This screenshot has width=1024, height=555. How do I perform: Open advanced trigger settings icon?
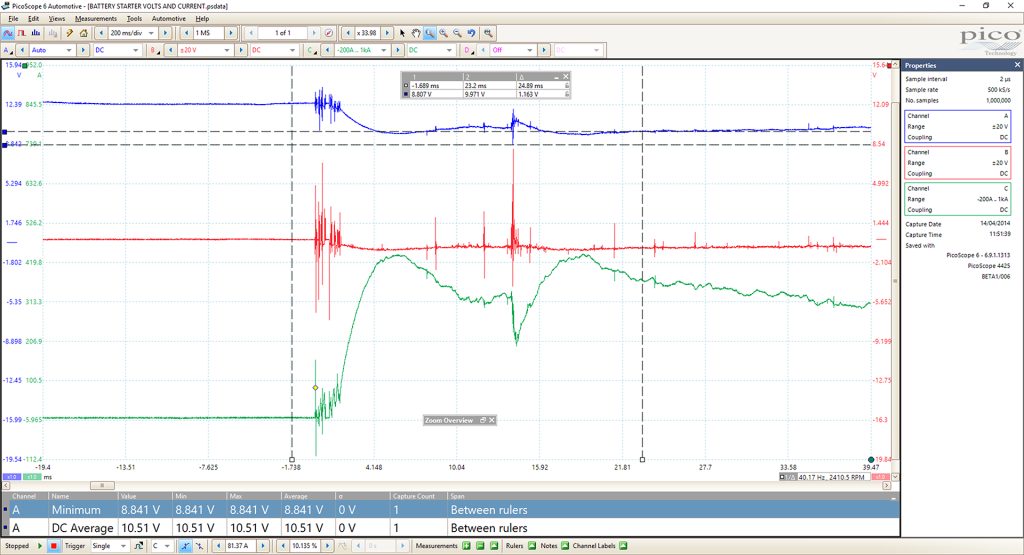[x=138, y=546]
